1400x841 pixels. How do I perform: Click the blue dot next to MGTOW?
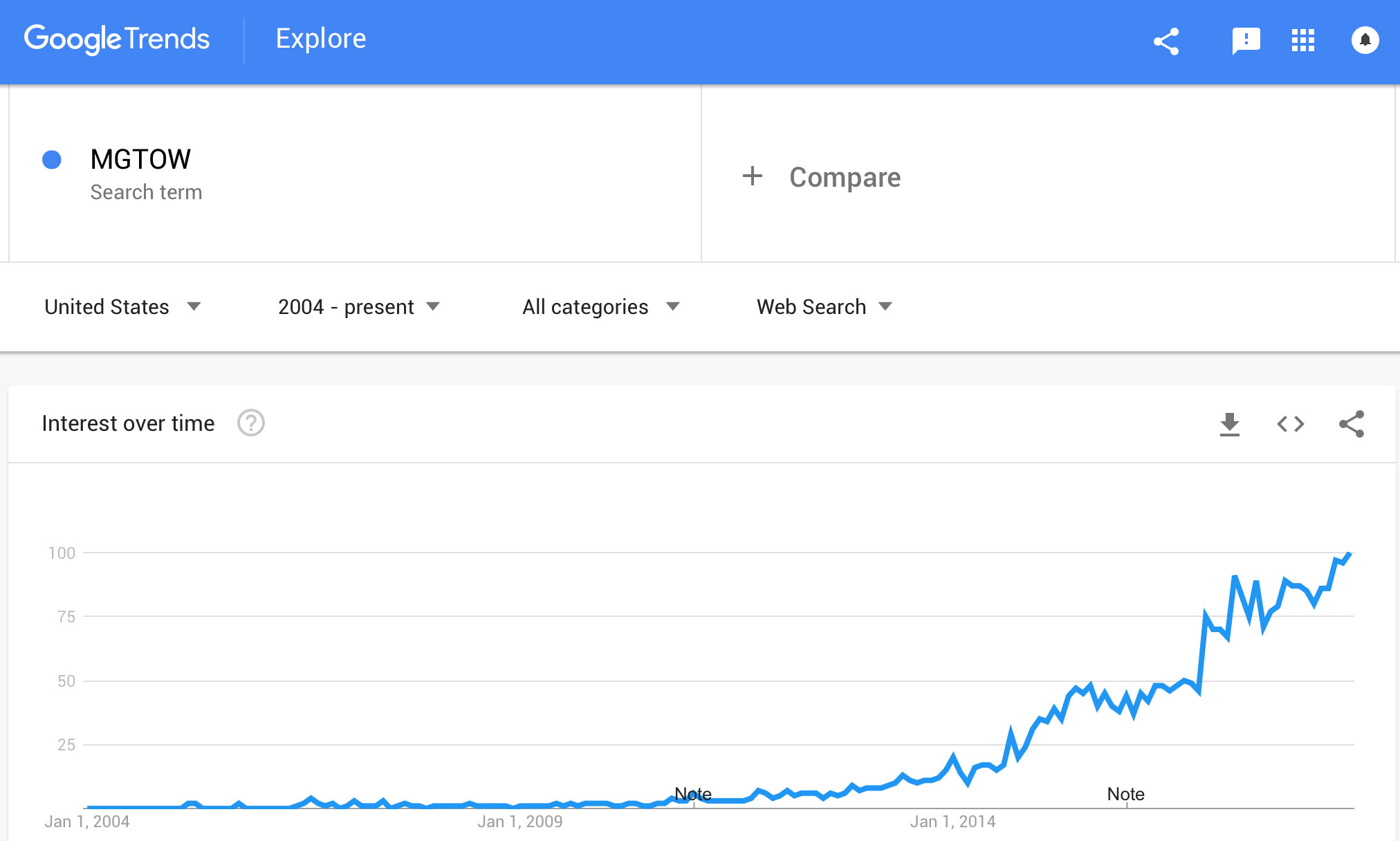point(52,160)
